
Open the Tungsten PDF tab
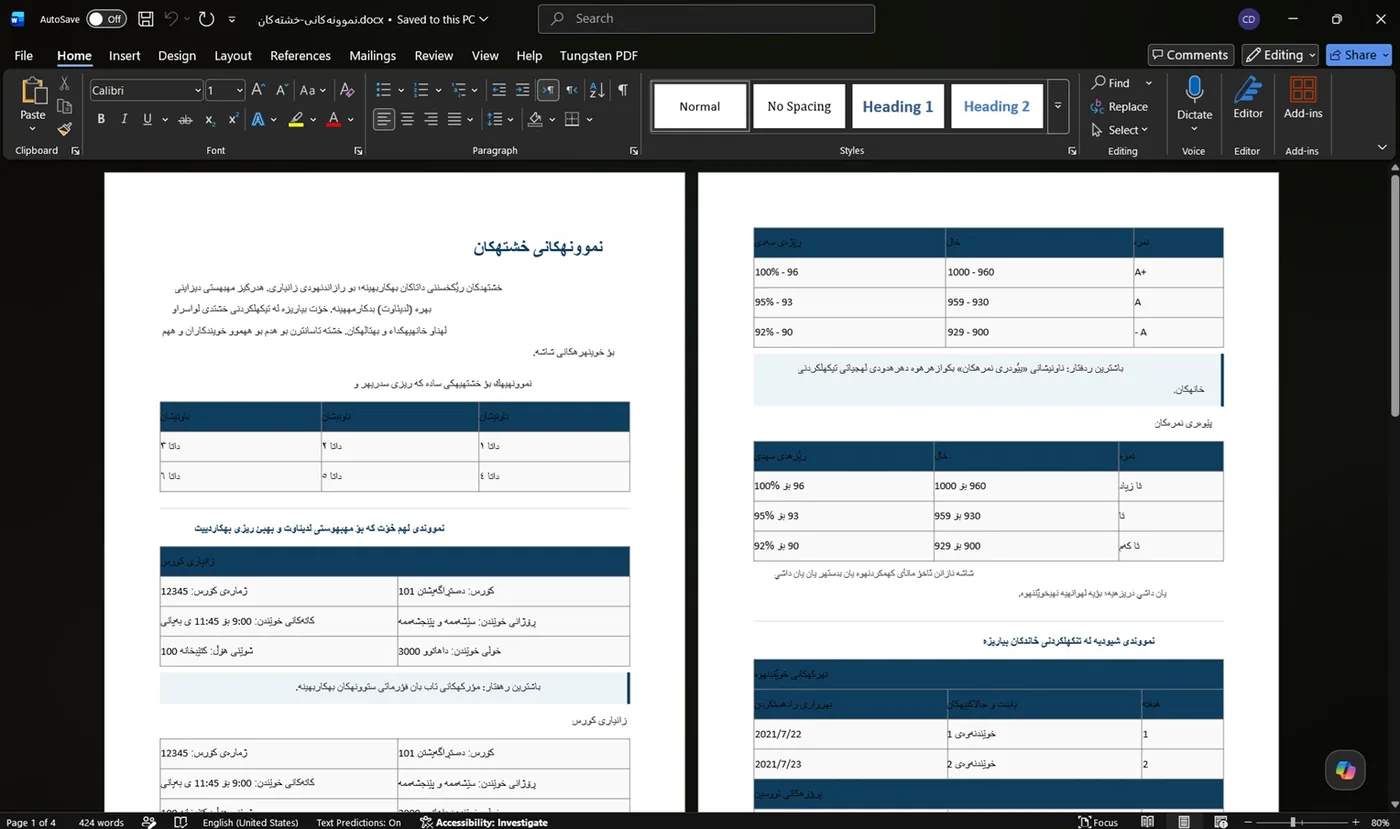[598, 55]
